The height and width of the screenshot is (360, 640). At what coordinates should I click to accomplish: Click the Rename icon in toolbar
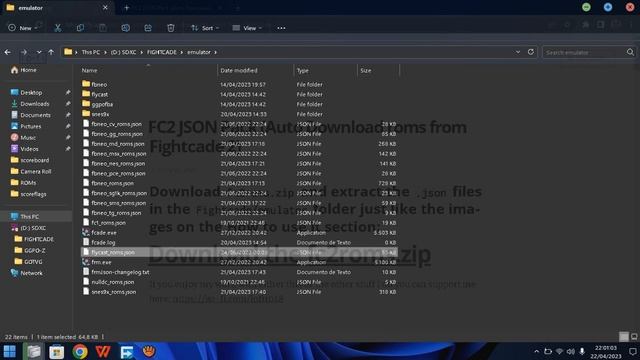[125, 28]
